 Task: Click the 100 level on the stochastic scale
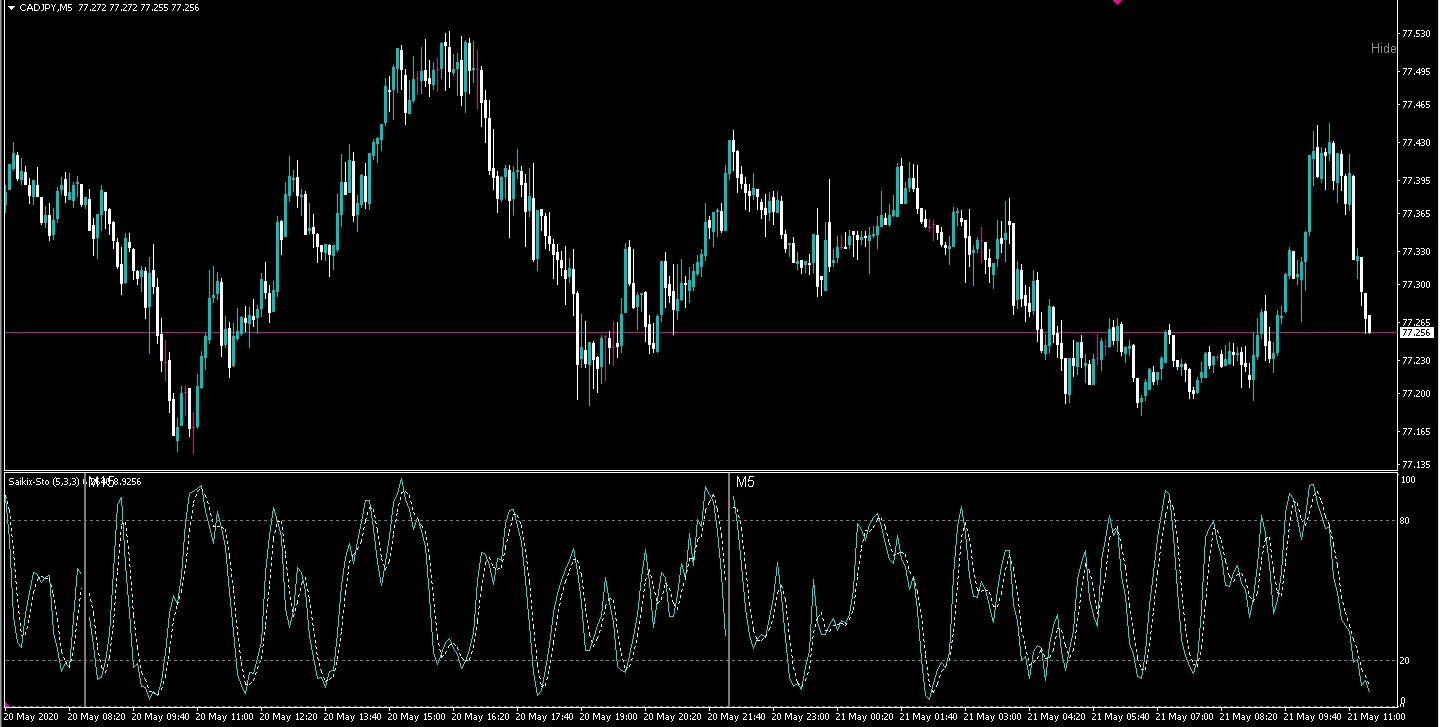coord(1408,481)
